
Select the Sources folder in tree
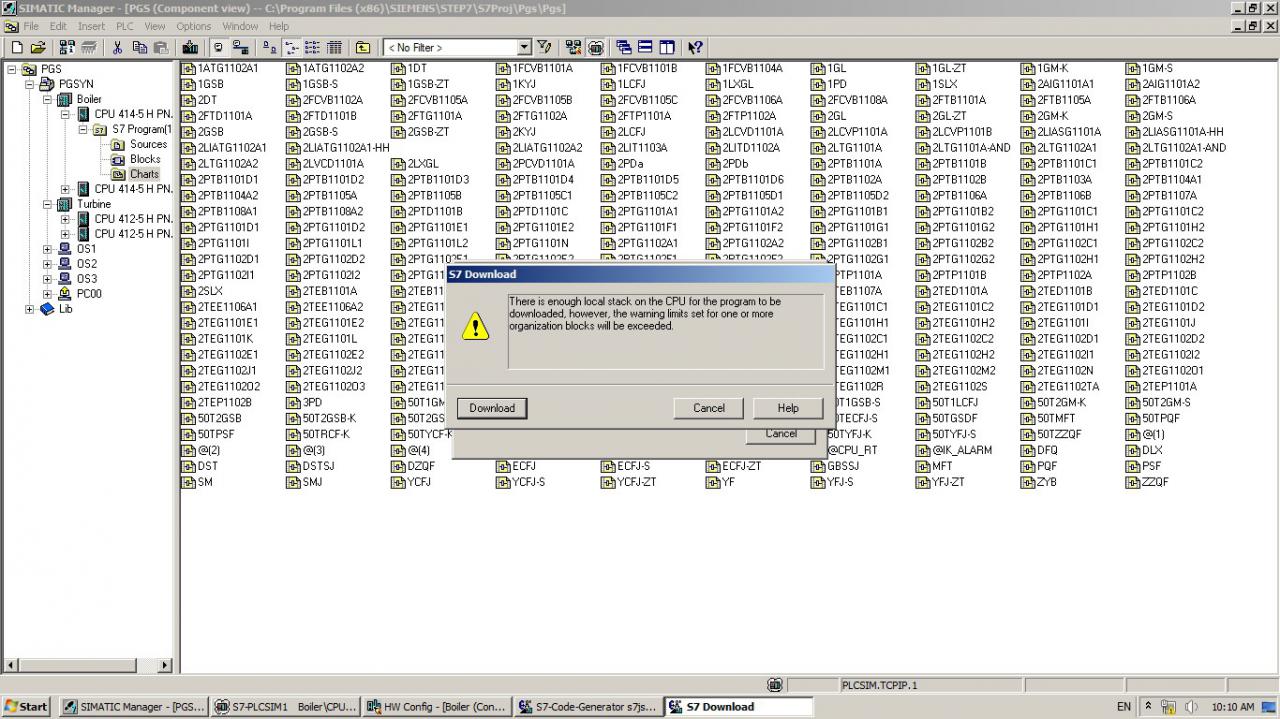point(148,144)
